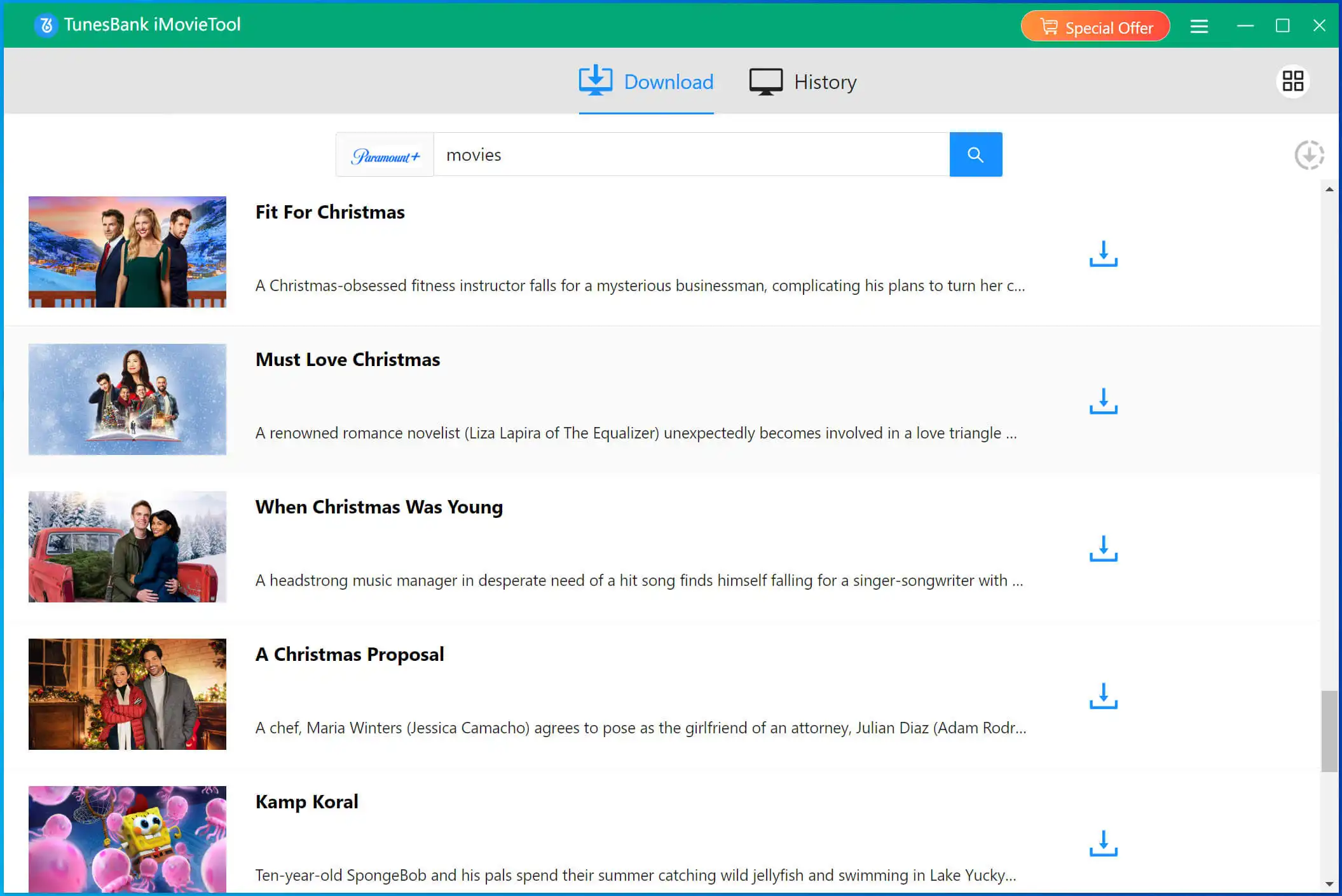The image size is (1342, 896).
Task: Click the Ten-year-old SpongeBob description
Action: coord(636,876)
